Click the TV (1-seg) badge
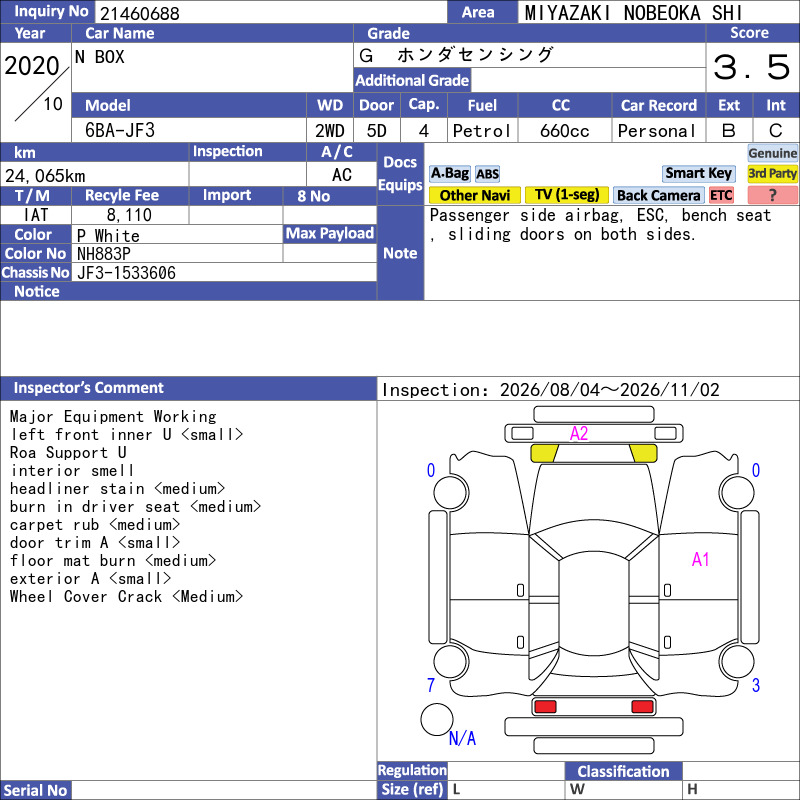This screenshot has width=800, height=800. pyautogui.click(x=567, y=195)
